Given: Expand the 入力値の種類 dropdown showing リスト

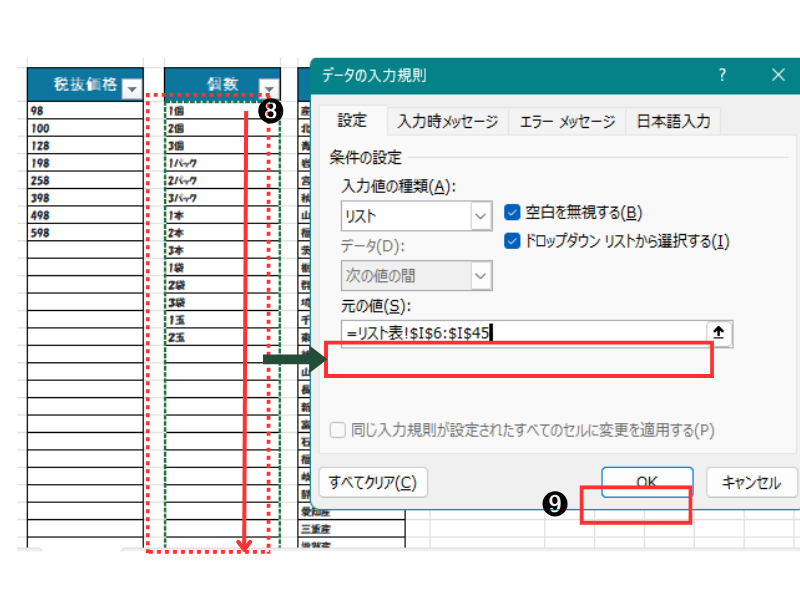Looking at the screenshot, I should (x=482, y=216).
